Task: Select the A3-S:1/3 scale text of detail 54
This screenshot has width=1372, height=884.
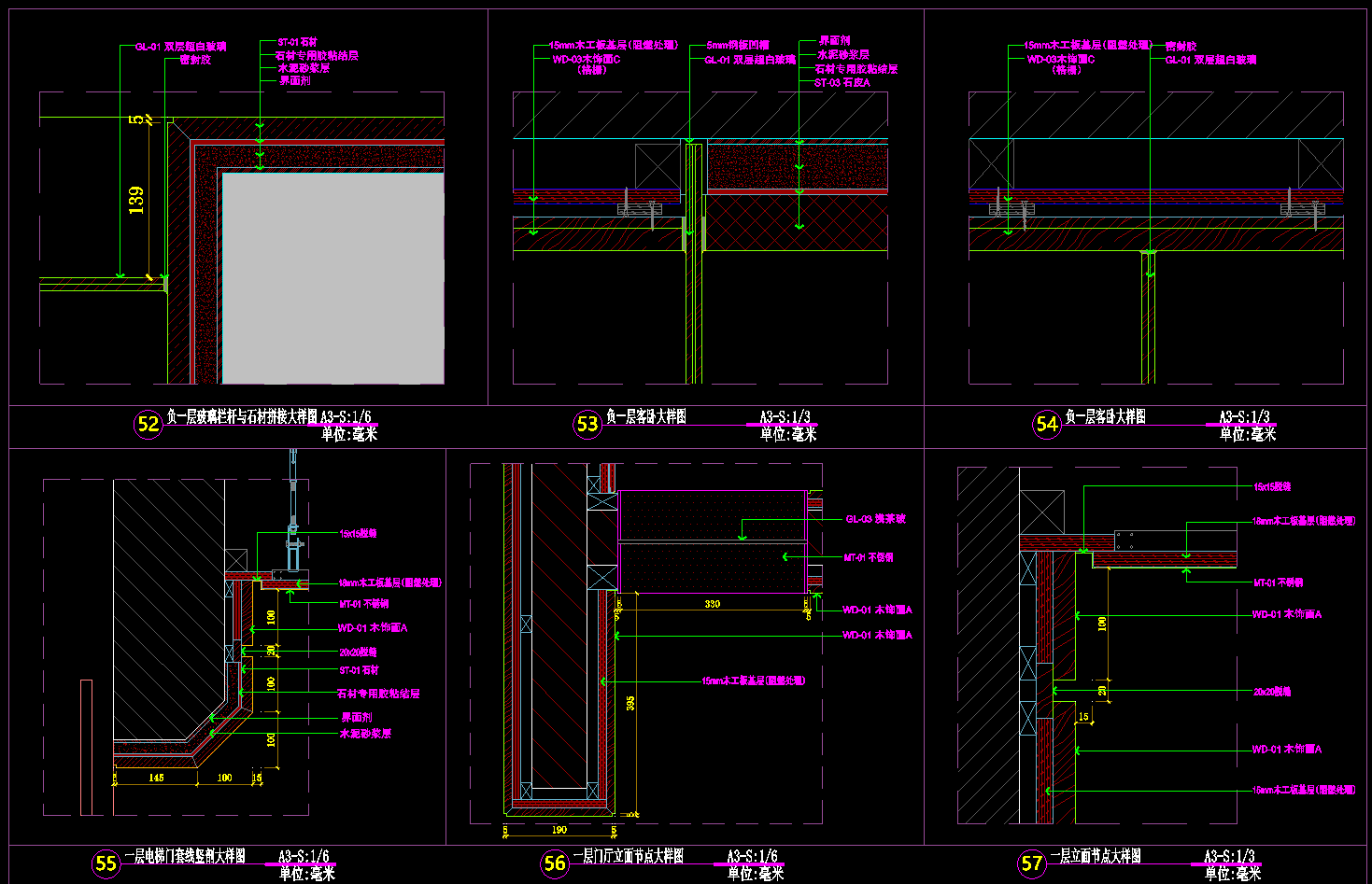Action: [x=1244, y=416]
